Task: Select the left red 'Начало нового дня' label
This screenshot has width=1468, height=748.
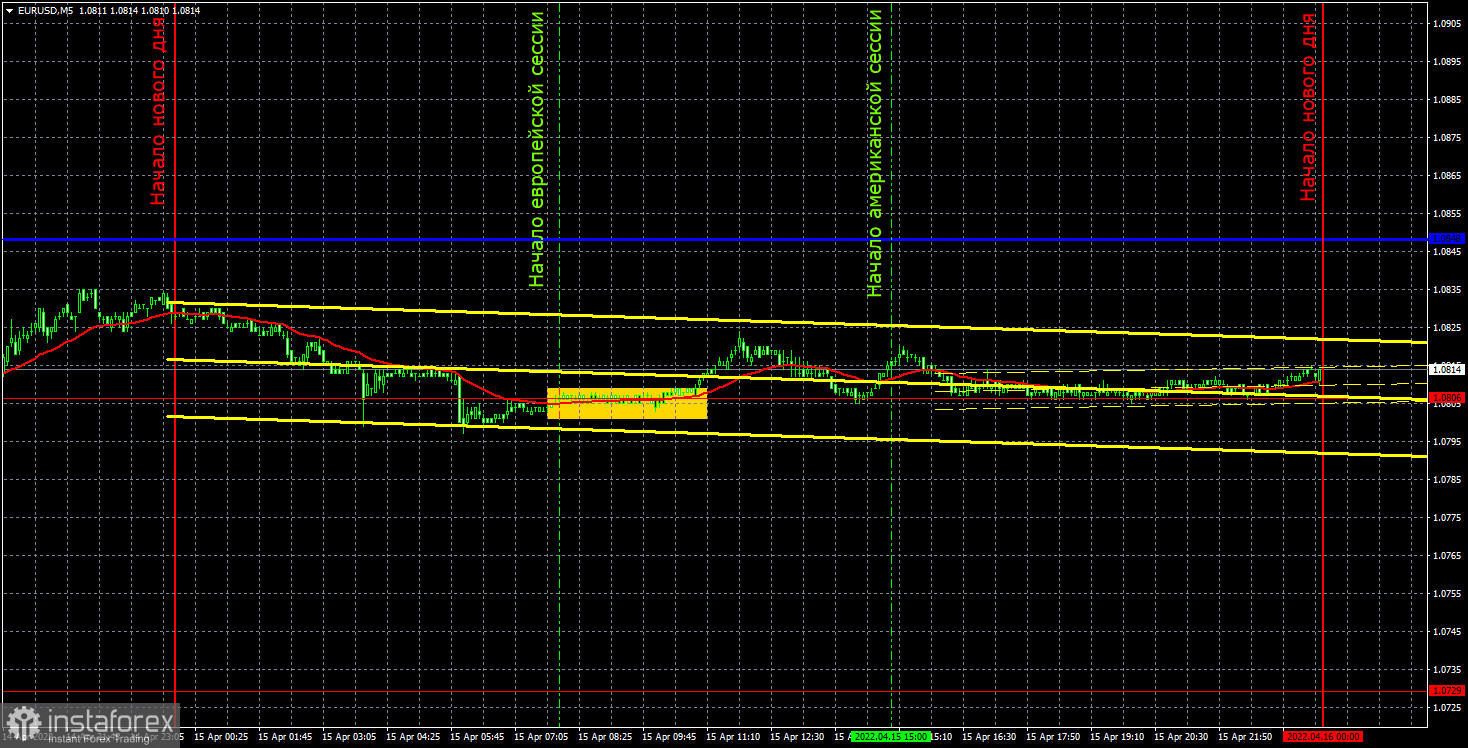Action: [x=159, y=109]
